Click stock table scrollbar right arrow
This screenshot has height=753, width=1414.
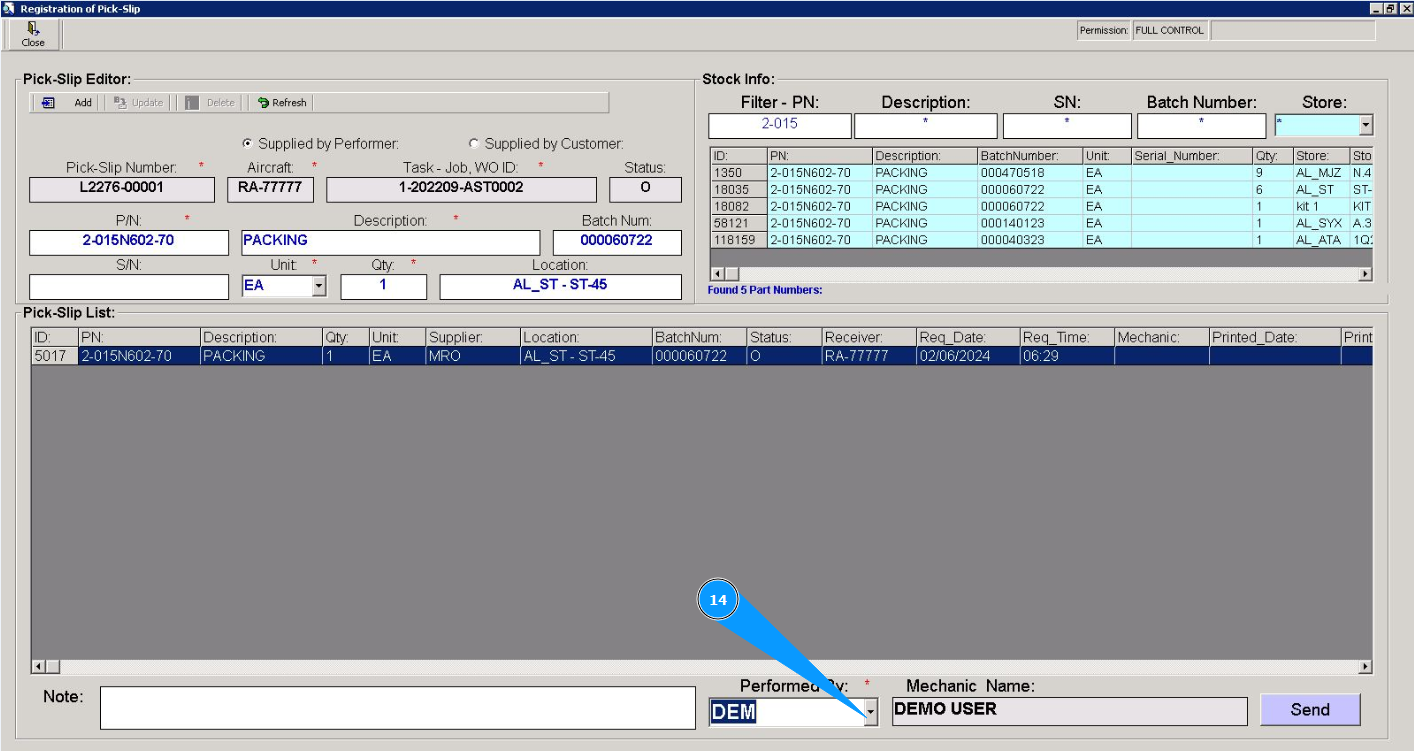pyautogui.click(x=1365, y=274)
